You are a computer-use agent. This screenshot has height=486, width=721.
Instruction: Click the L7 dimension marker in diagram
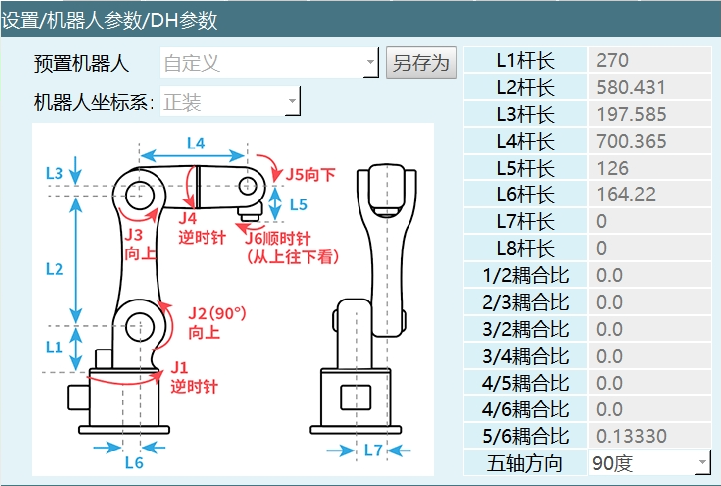coord(372,451)
